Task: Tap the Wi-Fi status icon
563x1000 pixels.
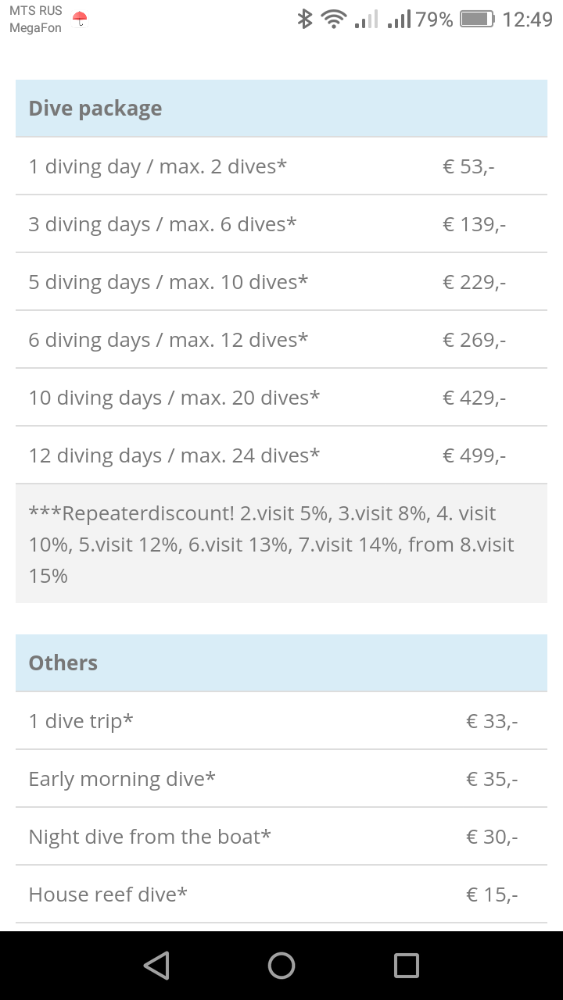Action: [332, 19]
